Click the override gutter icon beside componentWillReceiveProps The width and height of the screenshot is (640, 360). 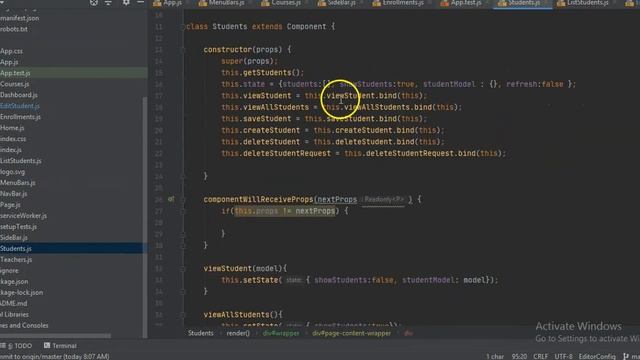[x=171, y=199]
